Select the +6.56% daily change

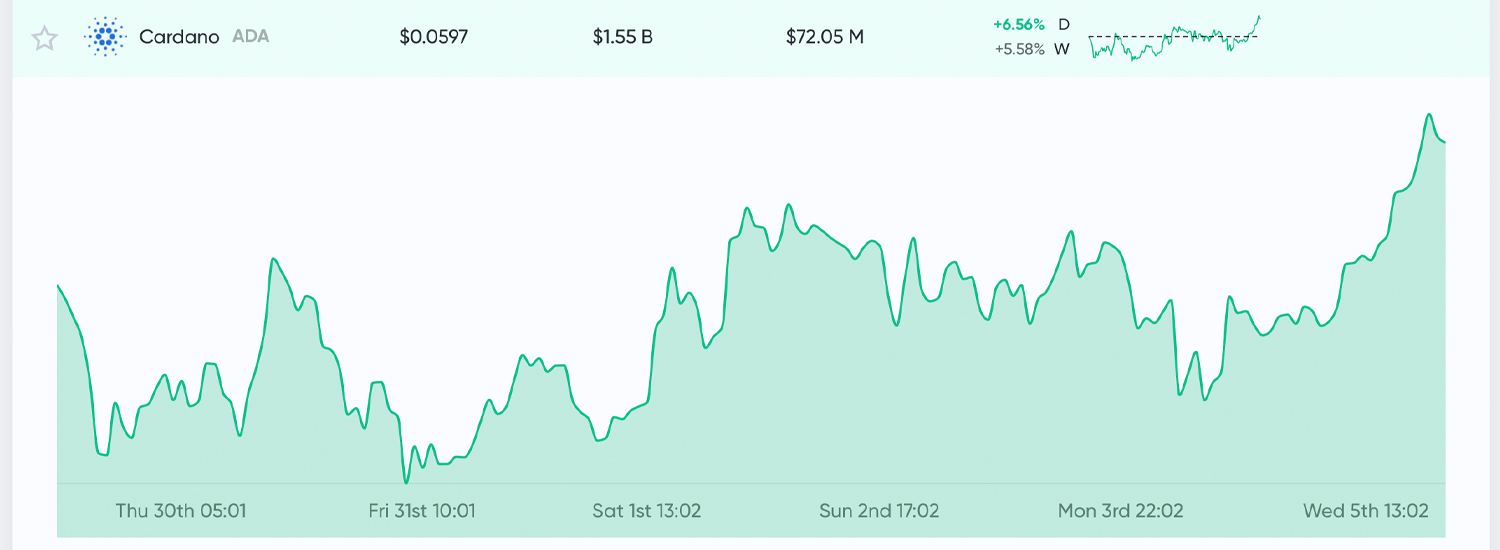point(1019,25)
